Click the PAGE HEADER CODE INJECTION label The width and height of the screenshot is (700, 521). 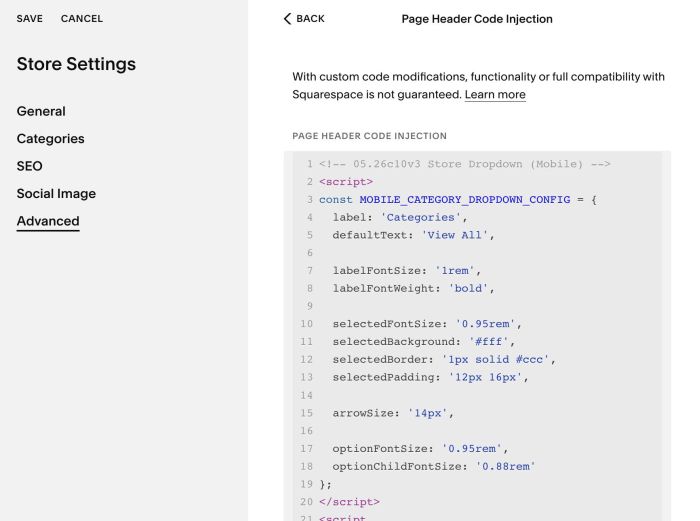(x=369, y=136)
